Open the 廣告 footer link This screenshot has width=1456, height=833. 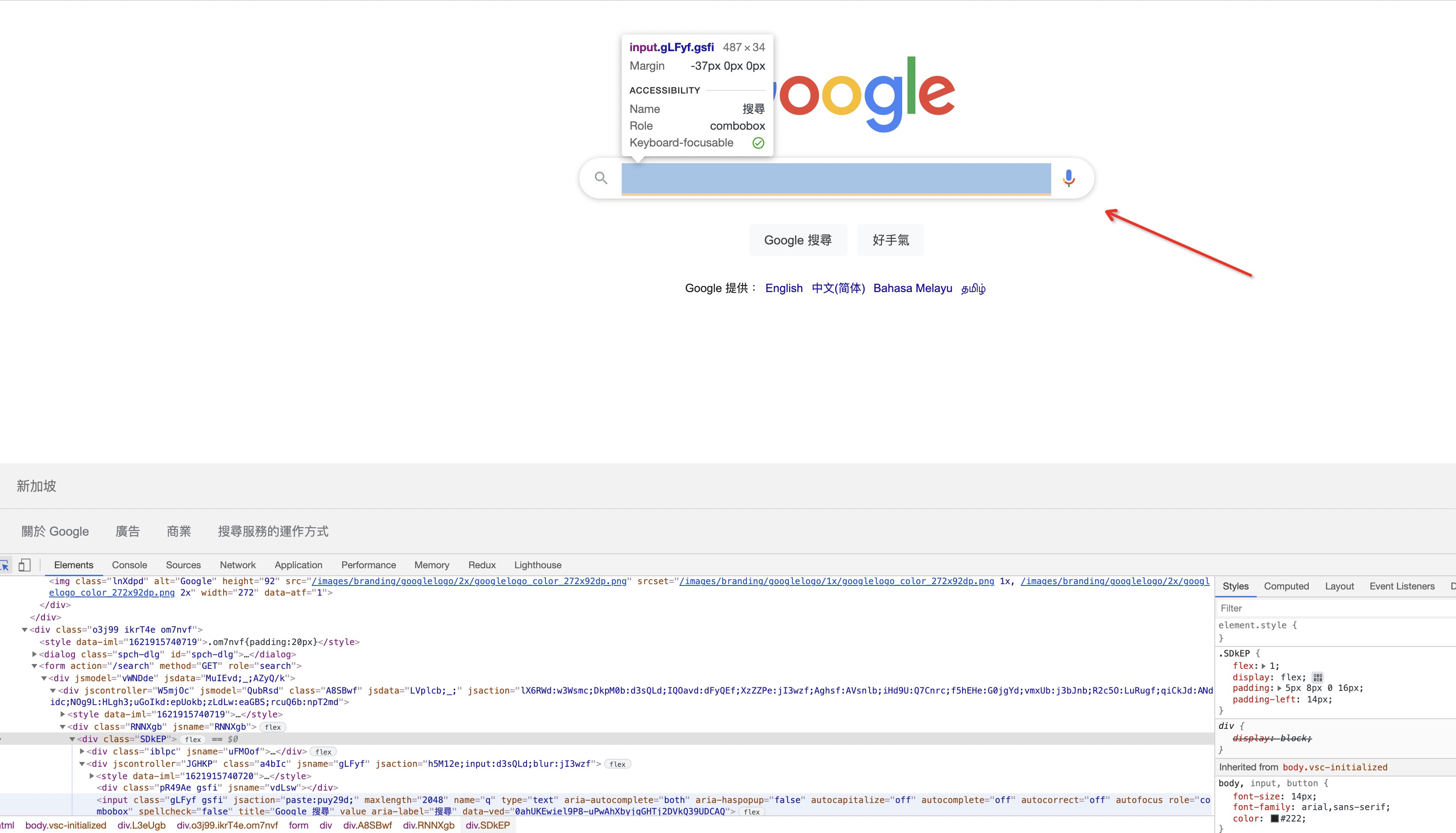click(127, 532)
